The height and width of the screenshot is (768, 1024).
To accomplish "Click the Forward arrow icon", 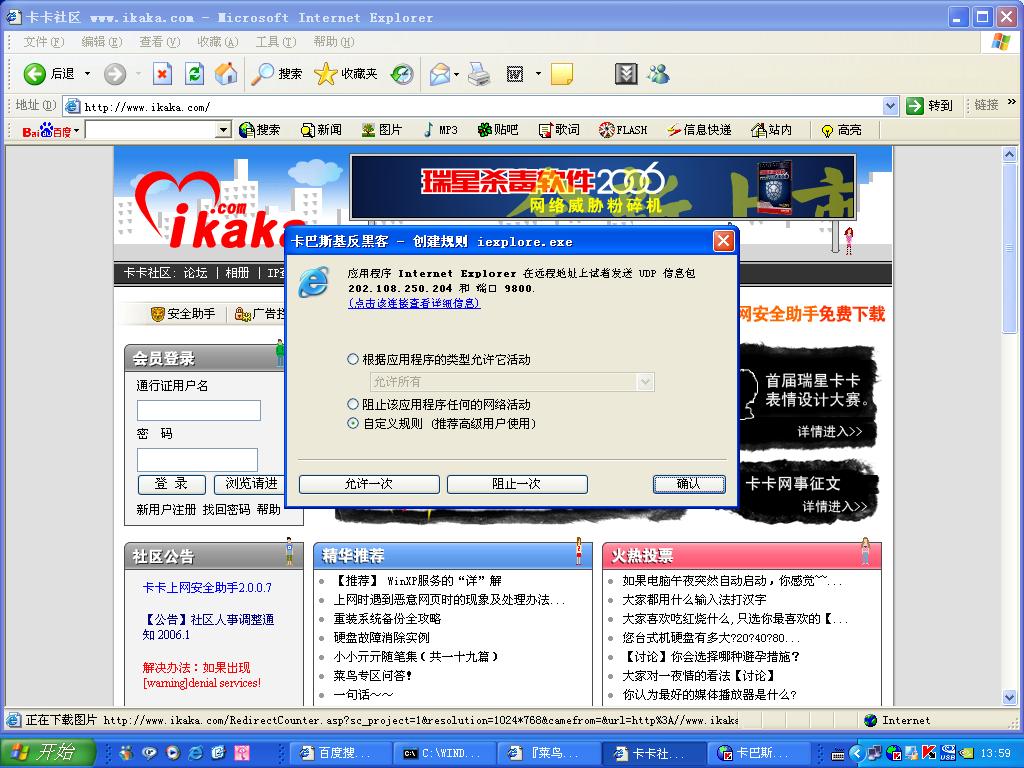I will point(115,74).
